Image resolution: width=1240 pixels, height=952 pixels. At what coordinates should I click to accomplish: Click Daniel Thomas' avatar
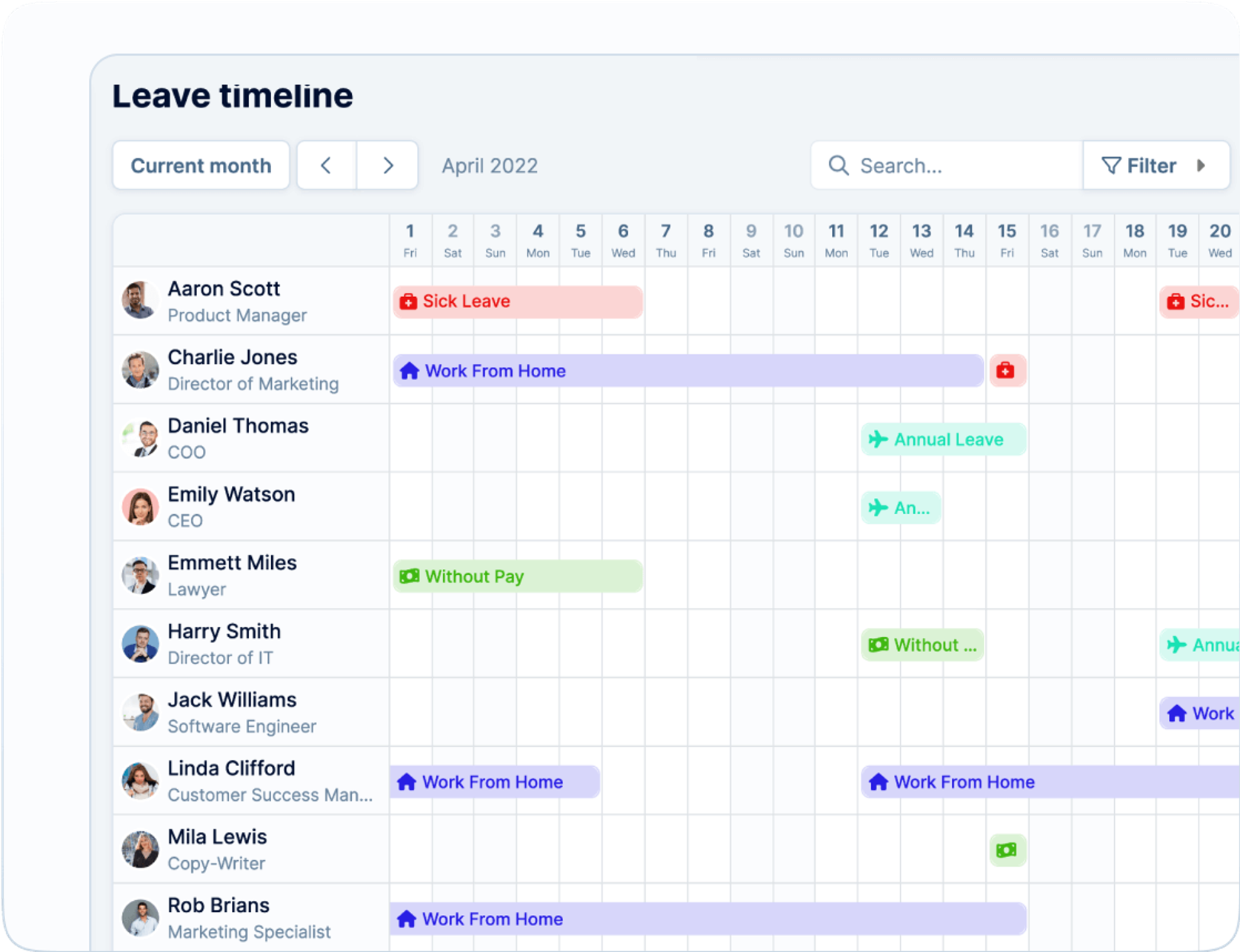pyautogui.click(x=140, y=438)
